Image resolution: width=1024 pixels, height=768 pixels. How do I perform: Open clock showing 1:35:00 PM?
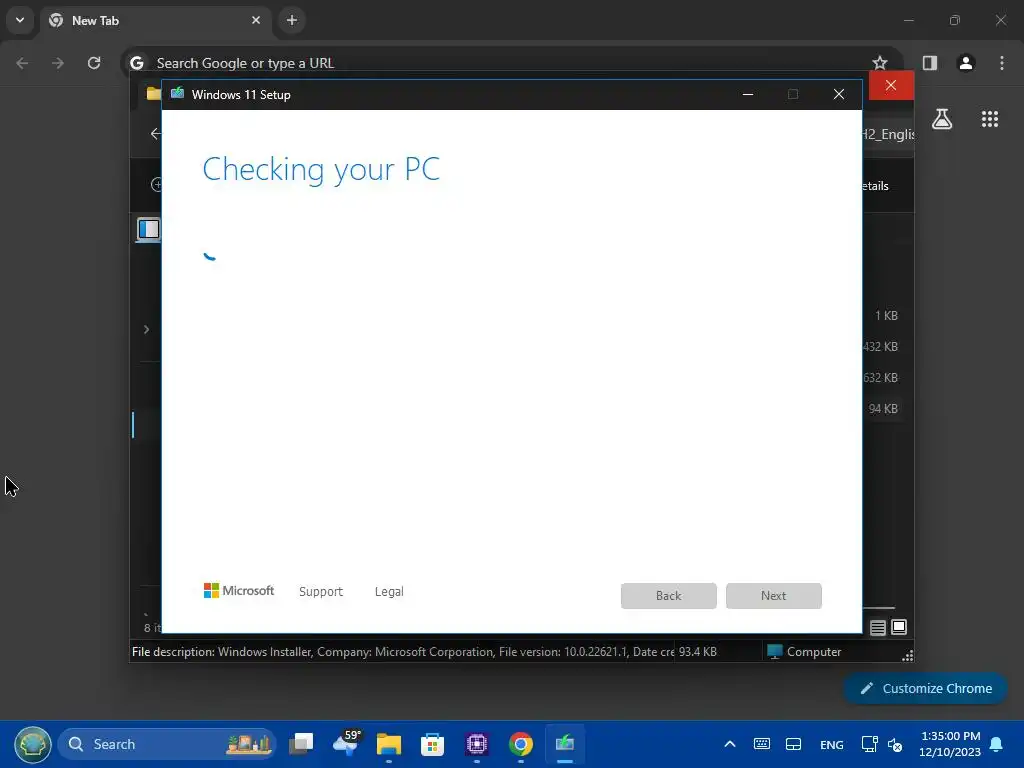[950, 744]
